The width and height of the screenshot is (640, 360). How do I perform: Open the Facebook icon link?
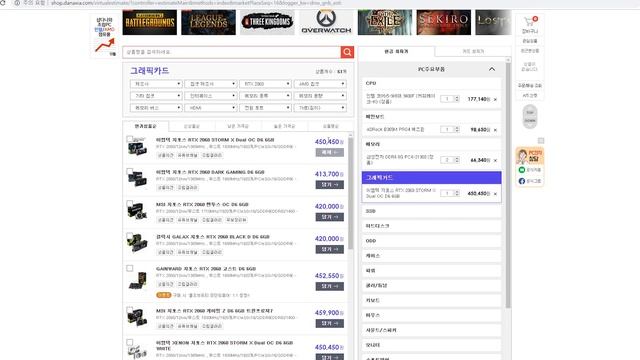522,181
